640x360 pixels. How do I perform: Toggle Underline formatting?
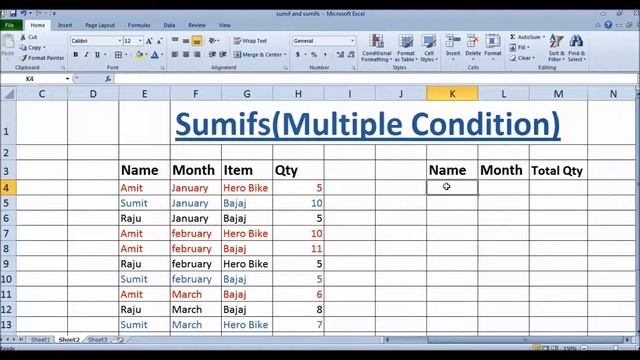[x=97, y=55]
